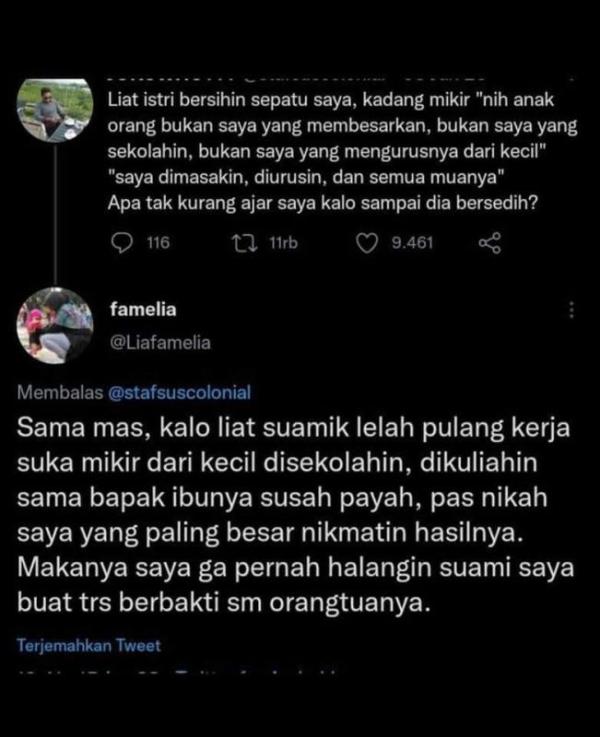The image size is (600, 737).
Task: Show the 116 replies count
Action: coord(158,243)
